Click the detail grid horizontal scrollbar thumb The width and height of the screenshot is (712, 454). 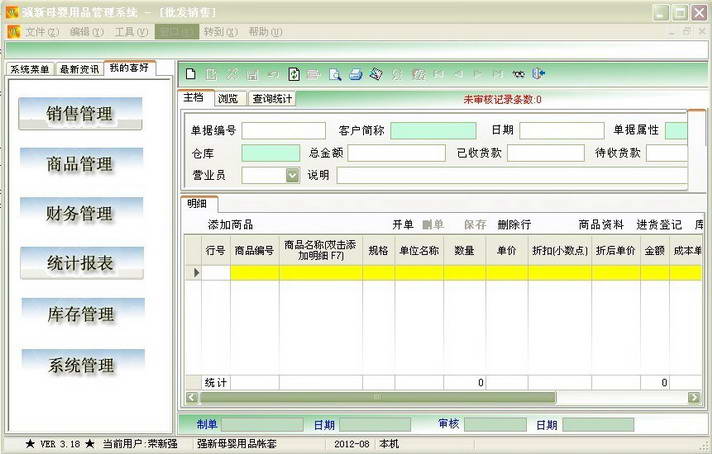pos(377,397)
